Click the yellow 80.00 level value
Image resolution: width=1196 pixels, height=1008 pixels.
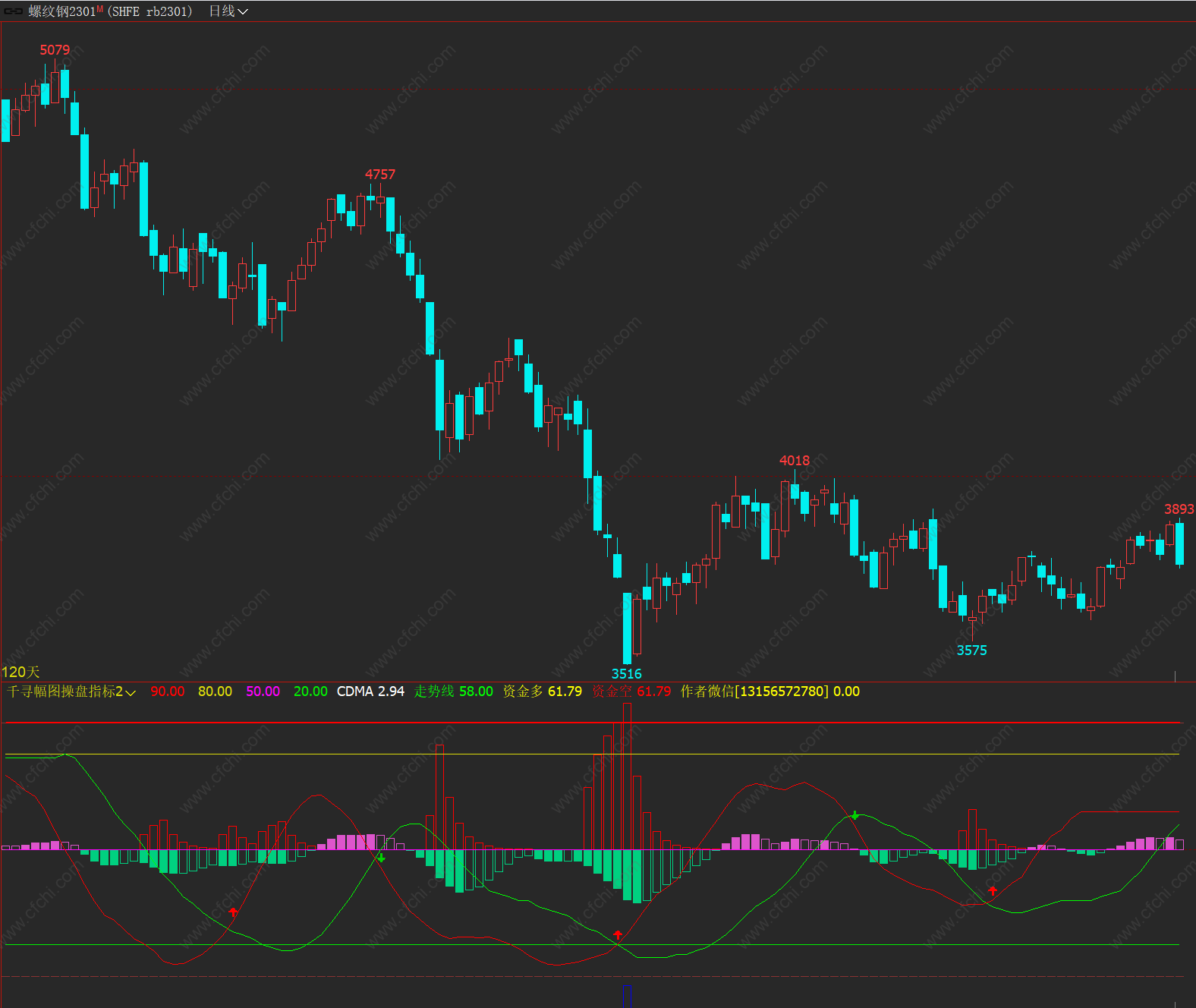tap(216, 691)
